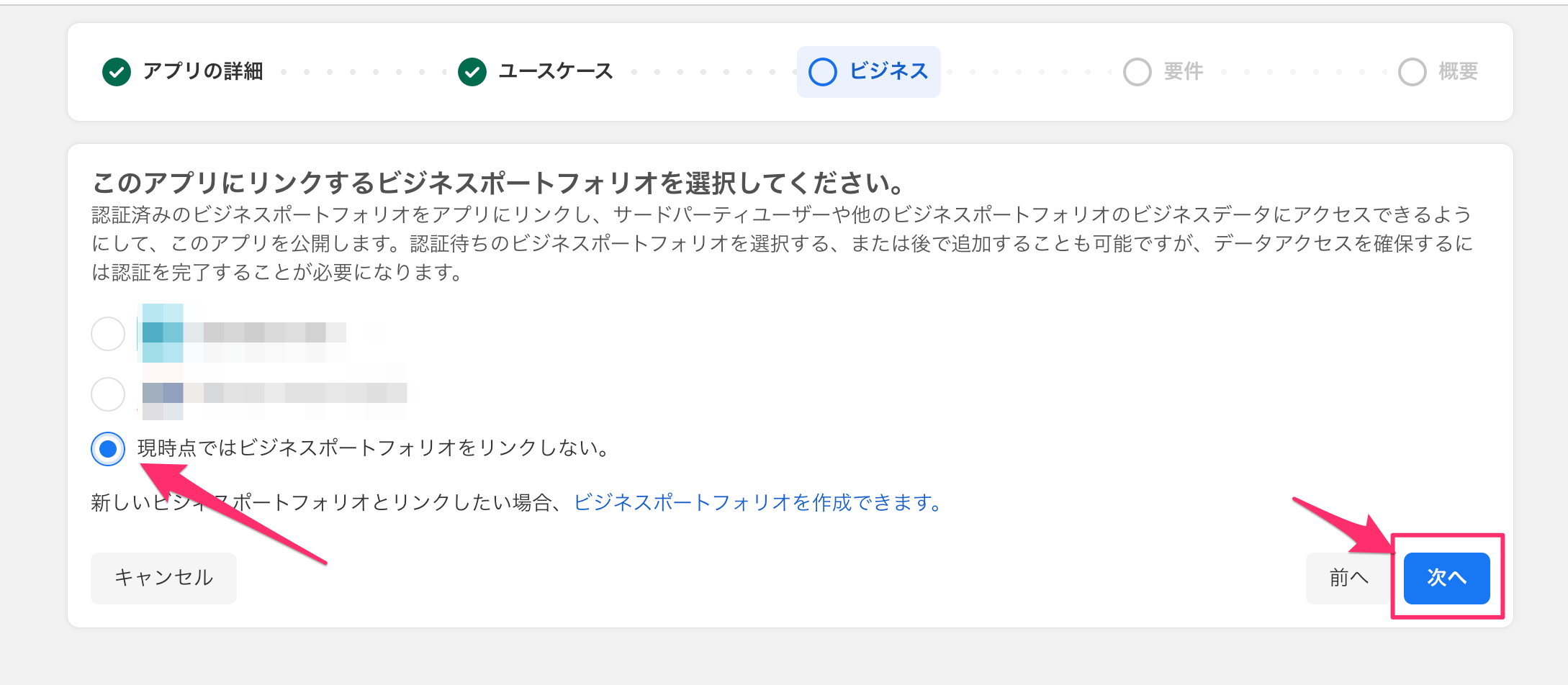Image resolution: width=1568 pixels, height=685 pixels.
Task: Click the second portfolio's blue-grey thumbnail
Action: point(163,393)
